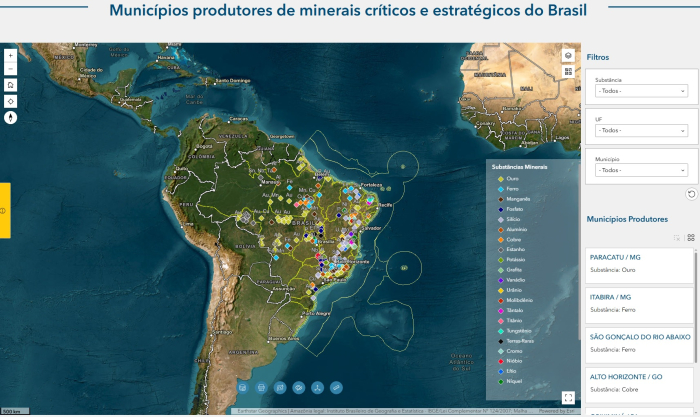The image size is (700, 417).
Task: Zoom in on the map
Action: pyautogui.click(x=10, y=56)
